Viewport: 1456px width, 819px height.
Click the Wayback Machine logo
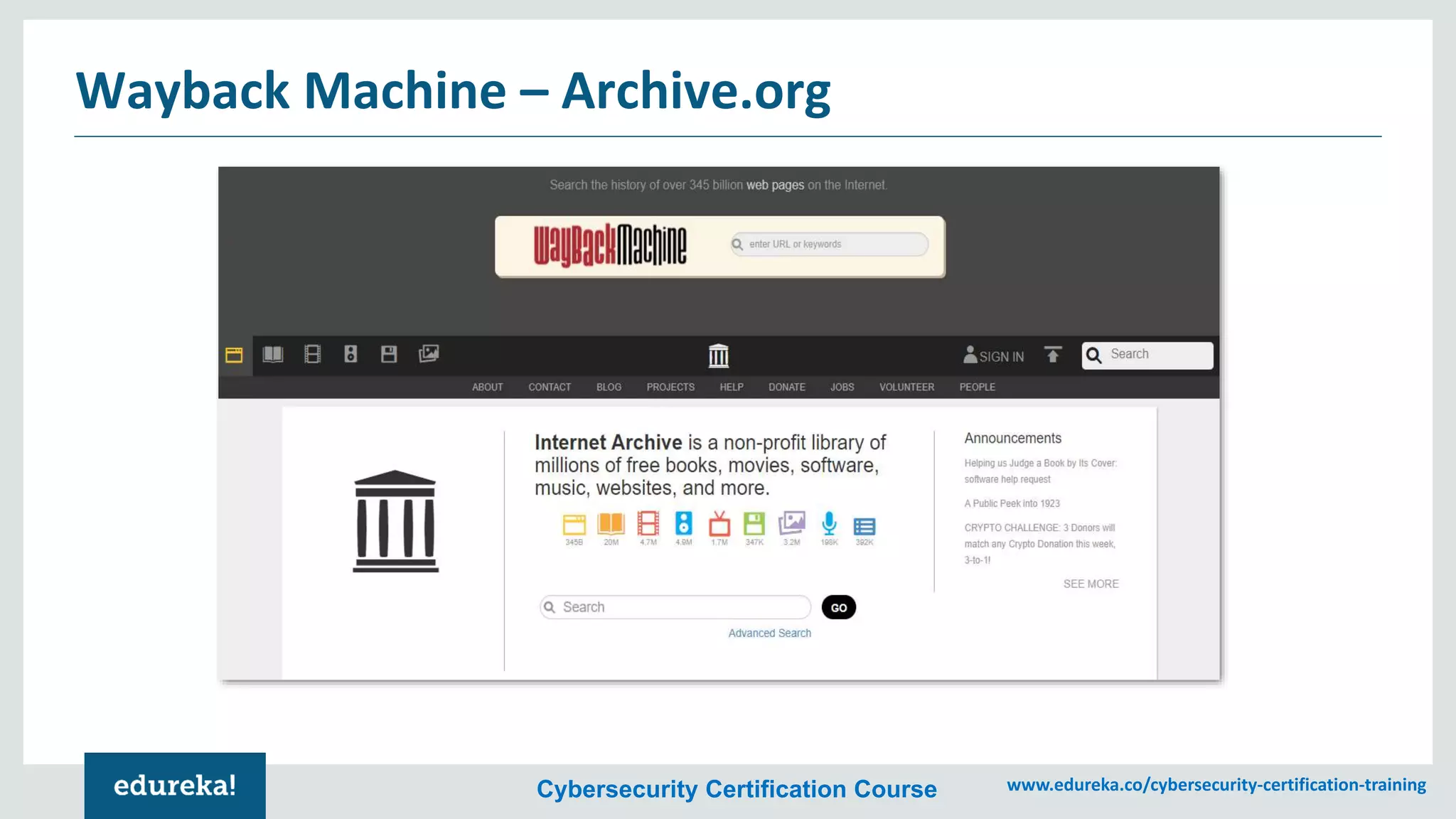611,246
